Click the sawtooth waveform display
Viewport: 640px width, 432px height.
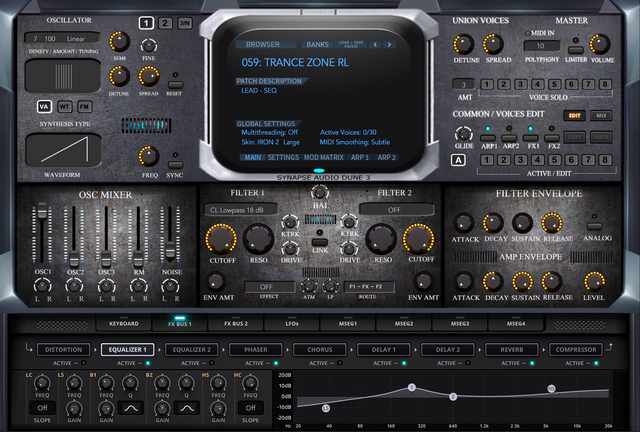(63, 150)
